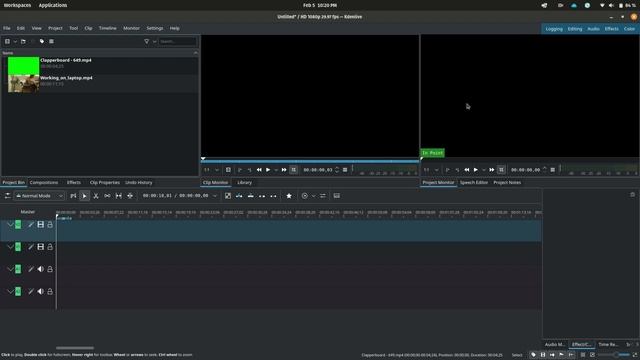Switch to the Color layout
This screenshot has height=360, width=640.
629,29
